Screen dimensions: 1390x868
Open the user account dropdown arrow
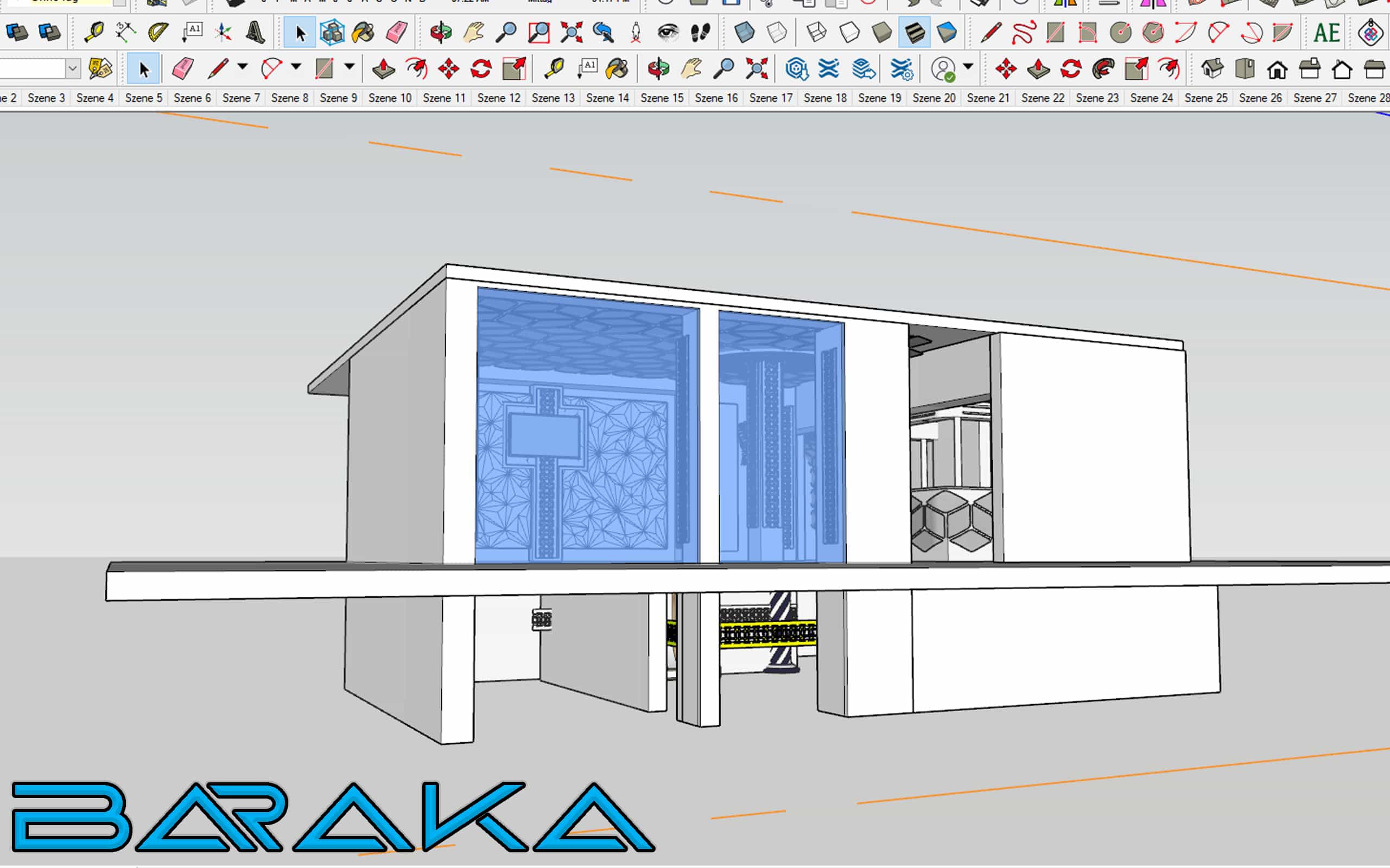click(x=968, y=67)
